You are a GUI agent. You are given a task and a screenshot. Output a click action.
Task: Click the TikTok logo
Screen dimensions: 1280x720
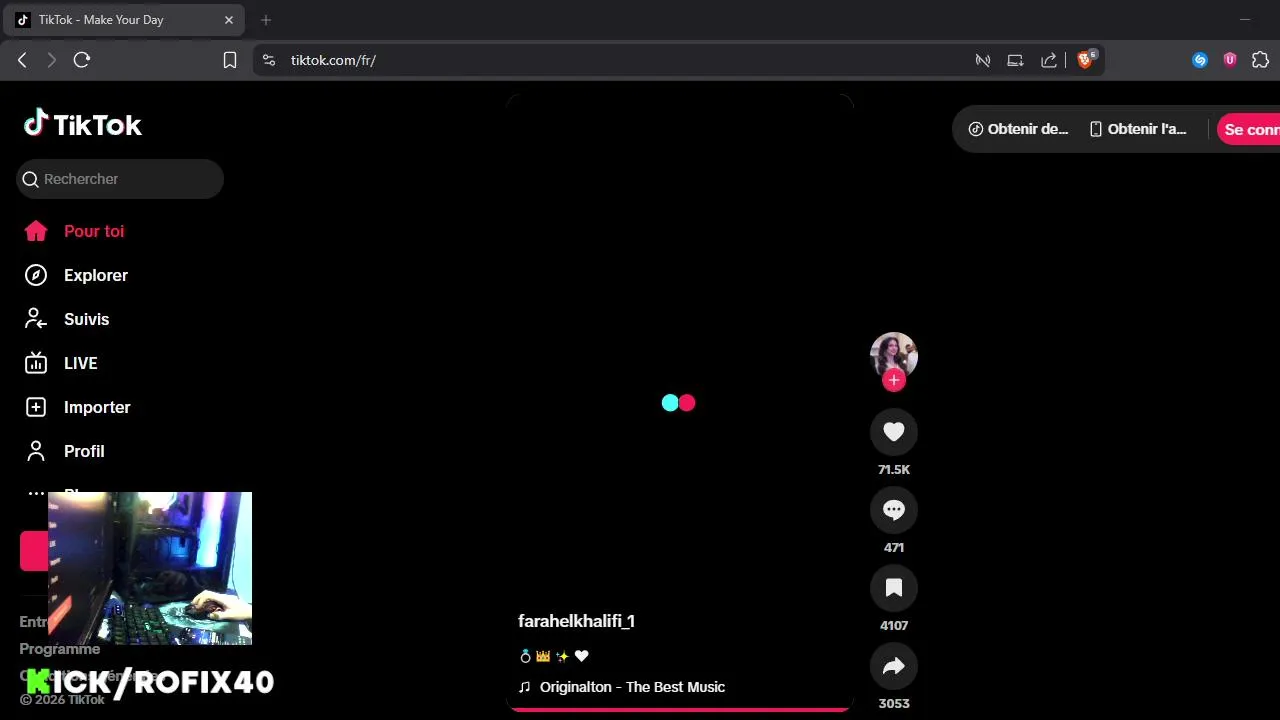click(x=83, y=124)
